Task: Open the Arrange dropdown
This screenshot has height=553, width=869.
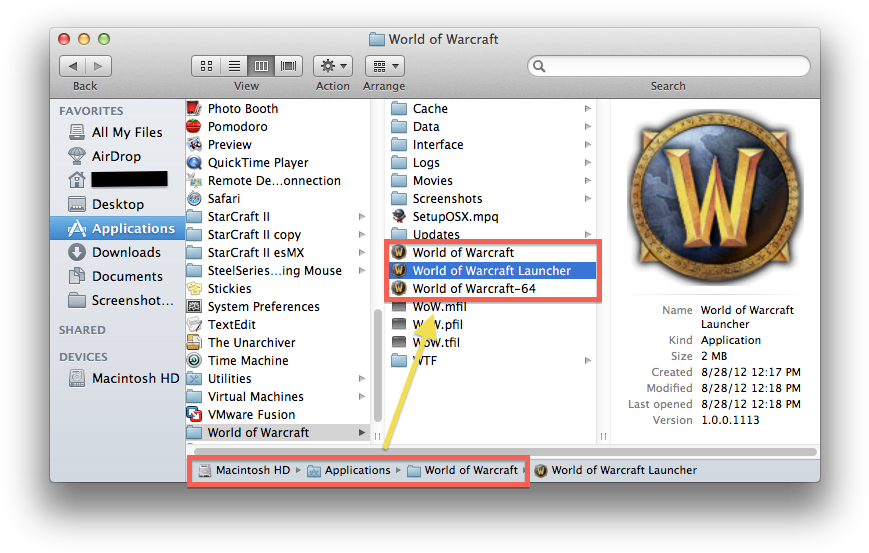Action: 385,66
